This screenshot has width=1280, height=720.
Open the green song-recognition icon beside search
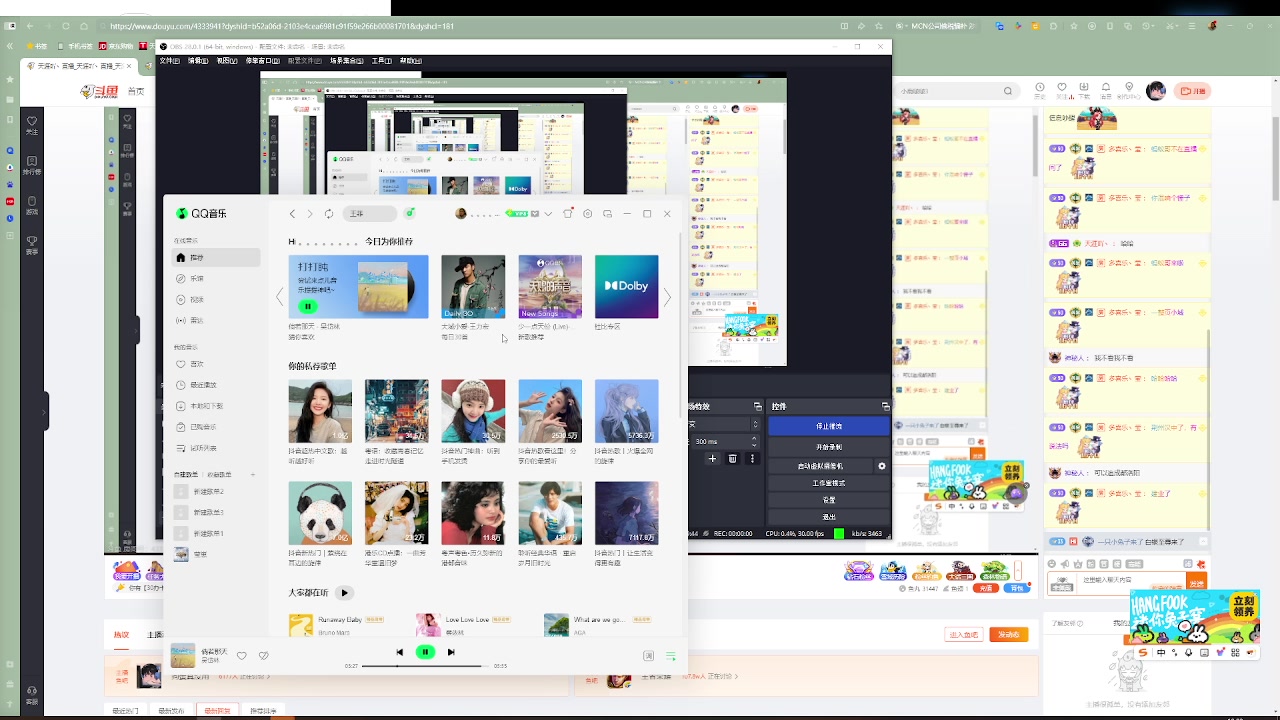tap(409, 213)
